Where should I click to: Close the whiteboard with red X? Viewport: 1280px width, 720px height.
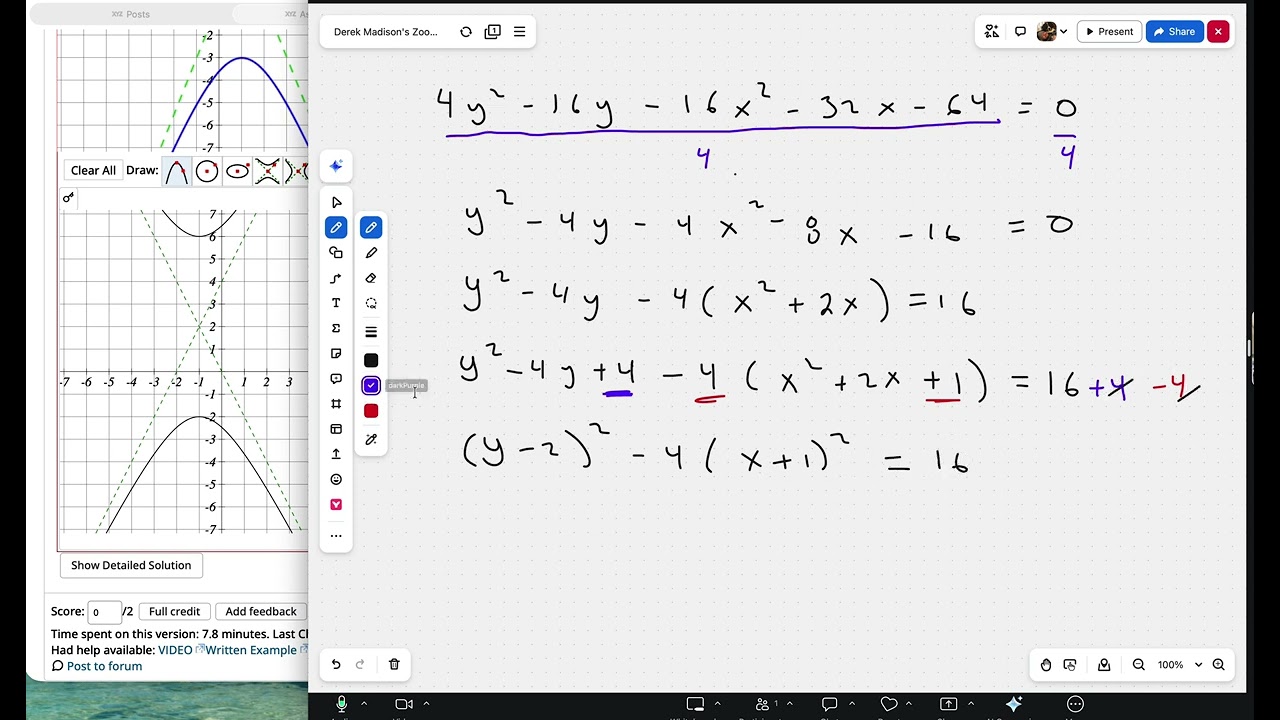[1218, 32]
